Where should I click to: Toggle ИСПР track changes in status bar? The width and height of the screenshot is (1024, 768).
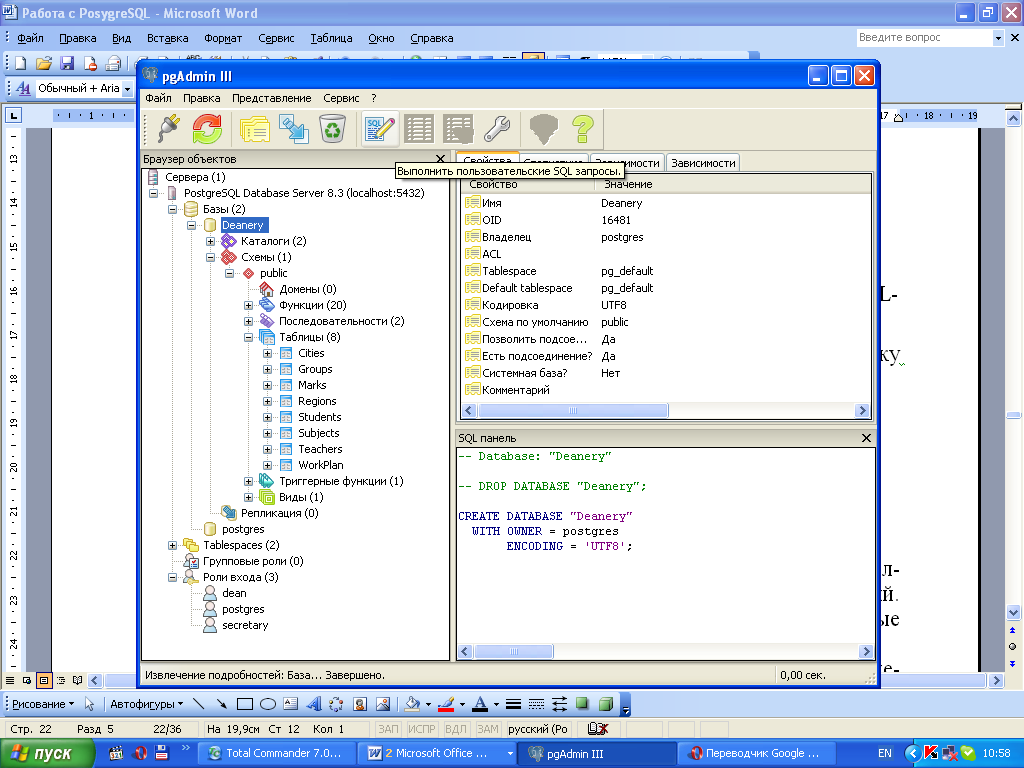421,729
